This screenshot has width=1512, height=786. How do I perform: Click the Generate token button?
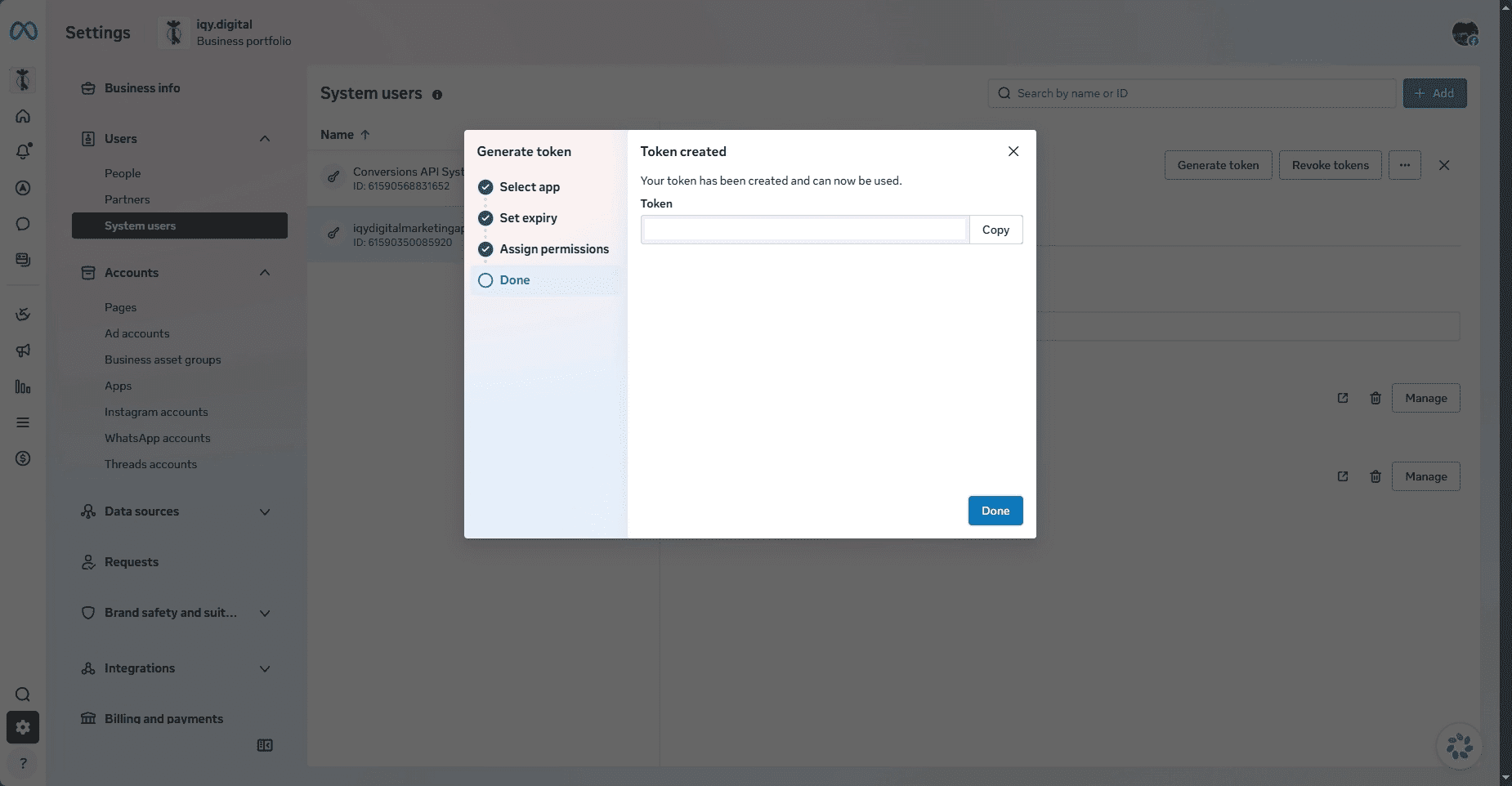tap(1218, 165)
